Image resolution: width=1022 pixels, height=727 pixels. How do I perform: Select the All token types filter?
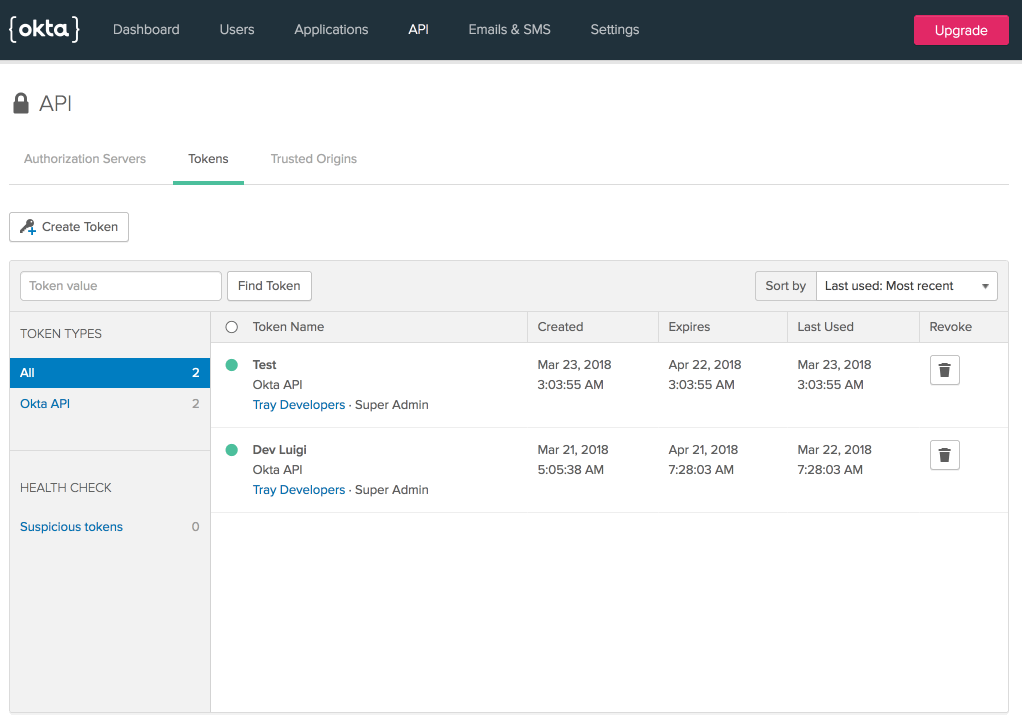coord(110,373)
